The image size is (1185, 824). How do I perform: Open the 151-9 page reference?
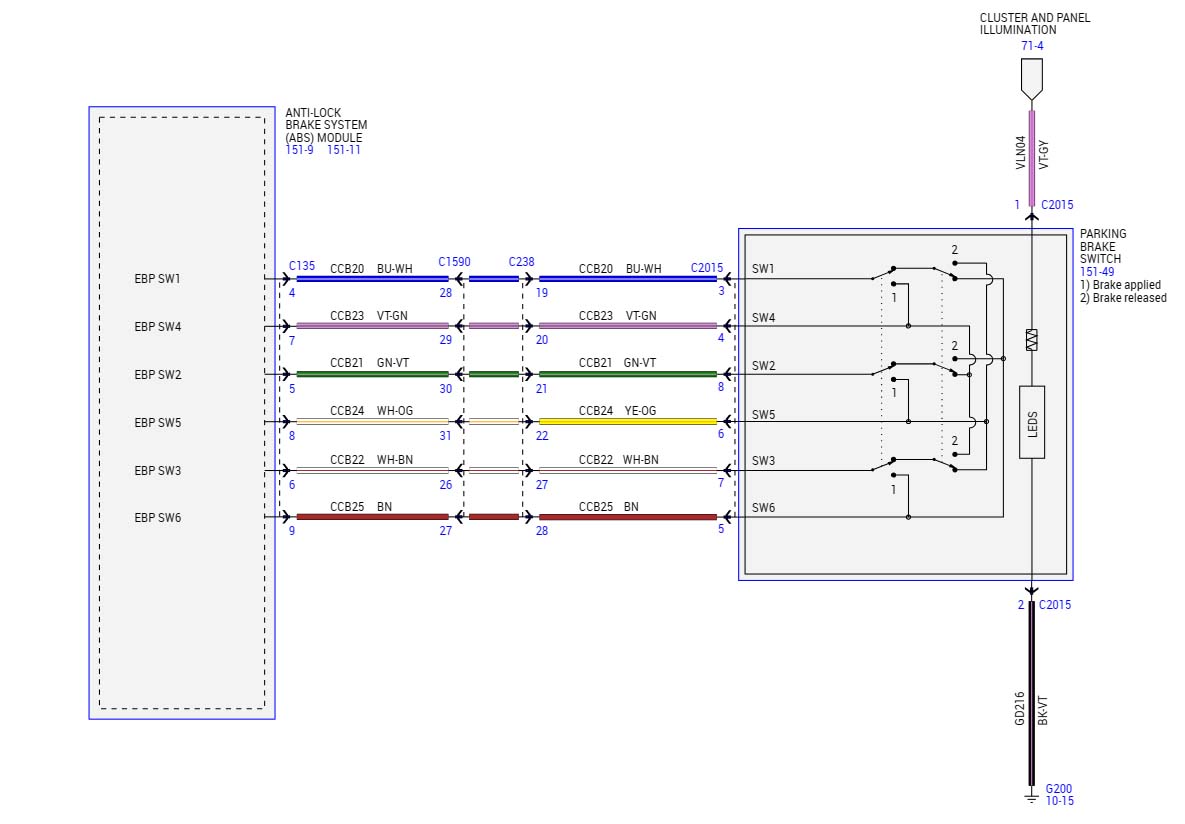(300, 150)
